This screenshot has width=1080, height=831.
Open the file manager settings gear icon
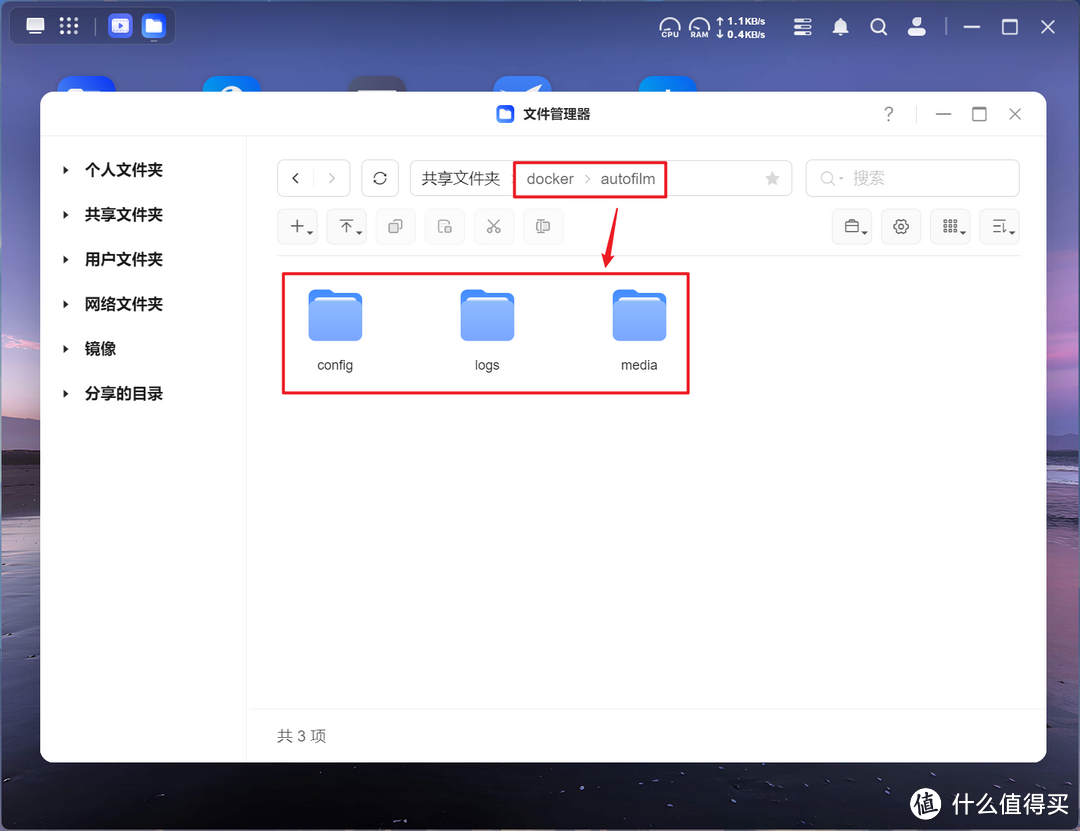[x=900, y=226]
